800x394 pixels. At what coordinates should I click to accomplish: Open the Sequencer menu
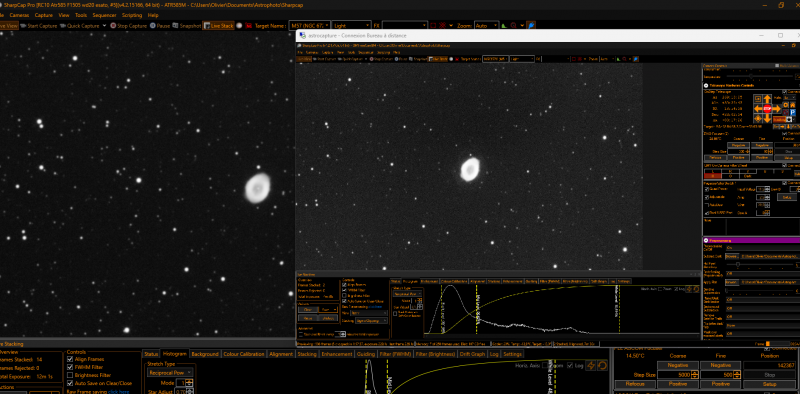pyautogui.click(x=104, y=15)
